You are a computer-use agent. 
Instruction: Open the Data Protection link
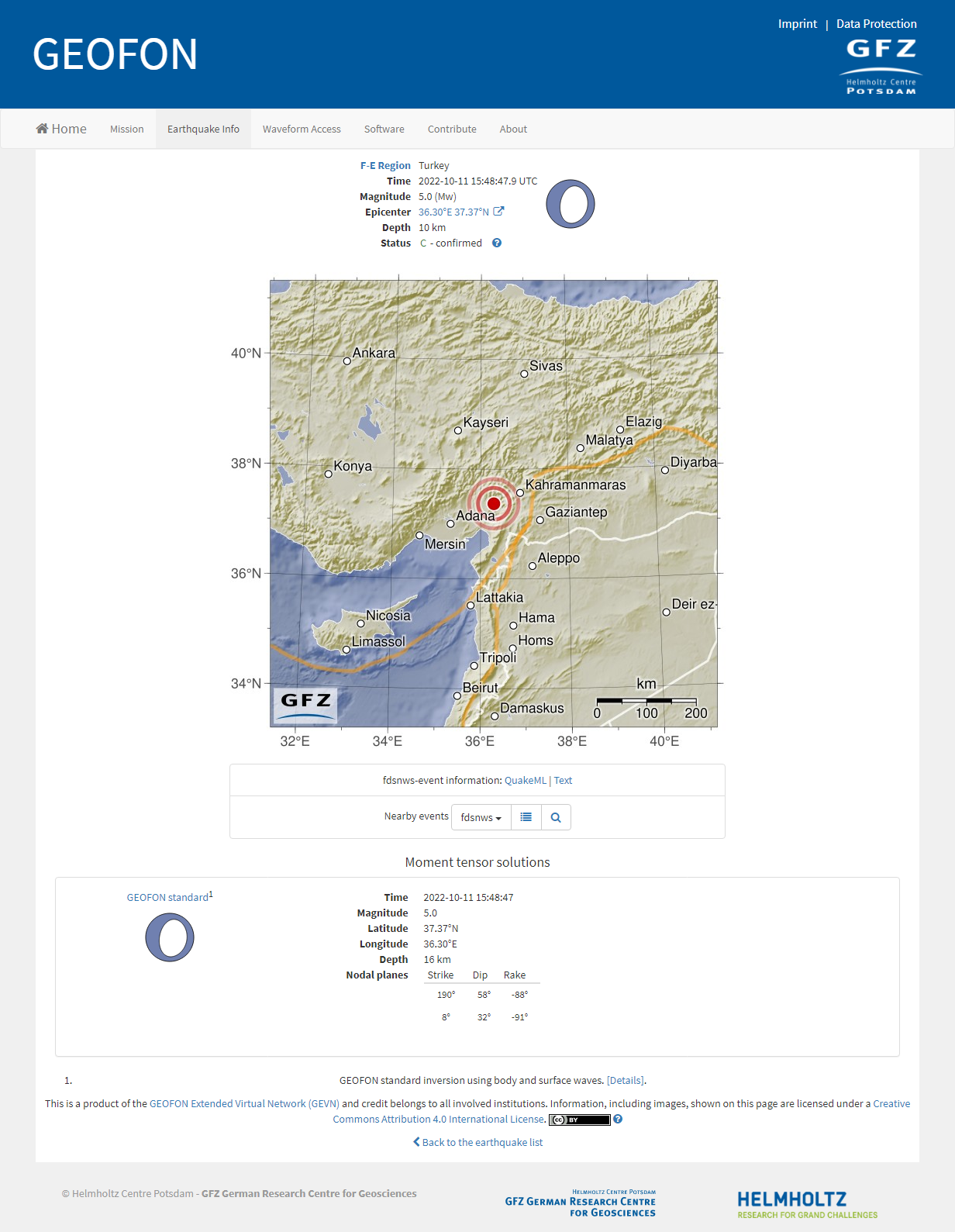[877, 24]
